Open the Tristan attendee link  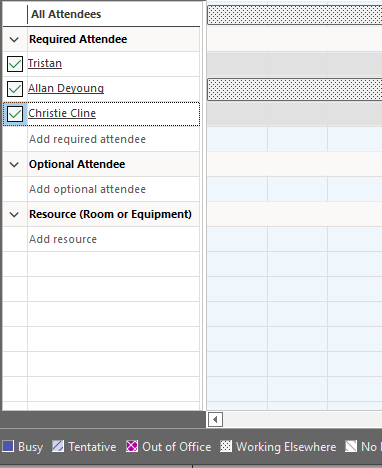click(x=45, y=63)
